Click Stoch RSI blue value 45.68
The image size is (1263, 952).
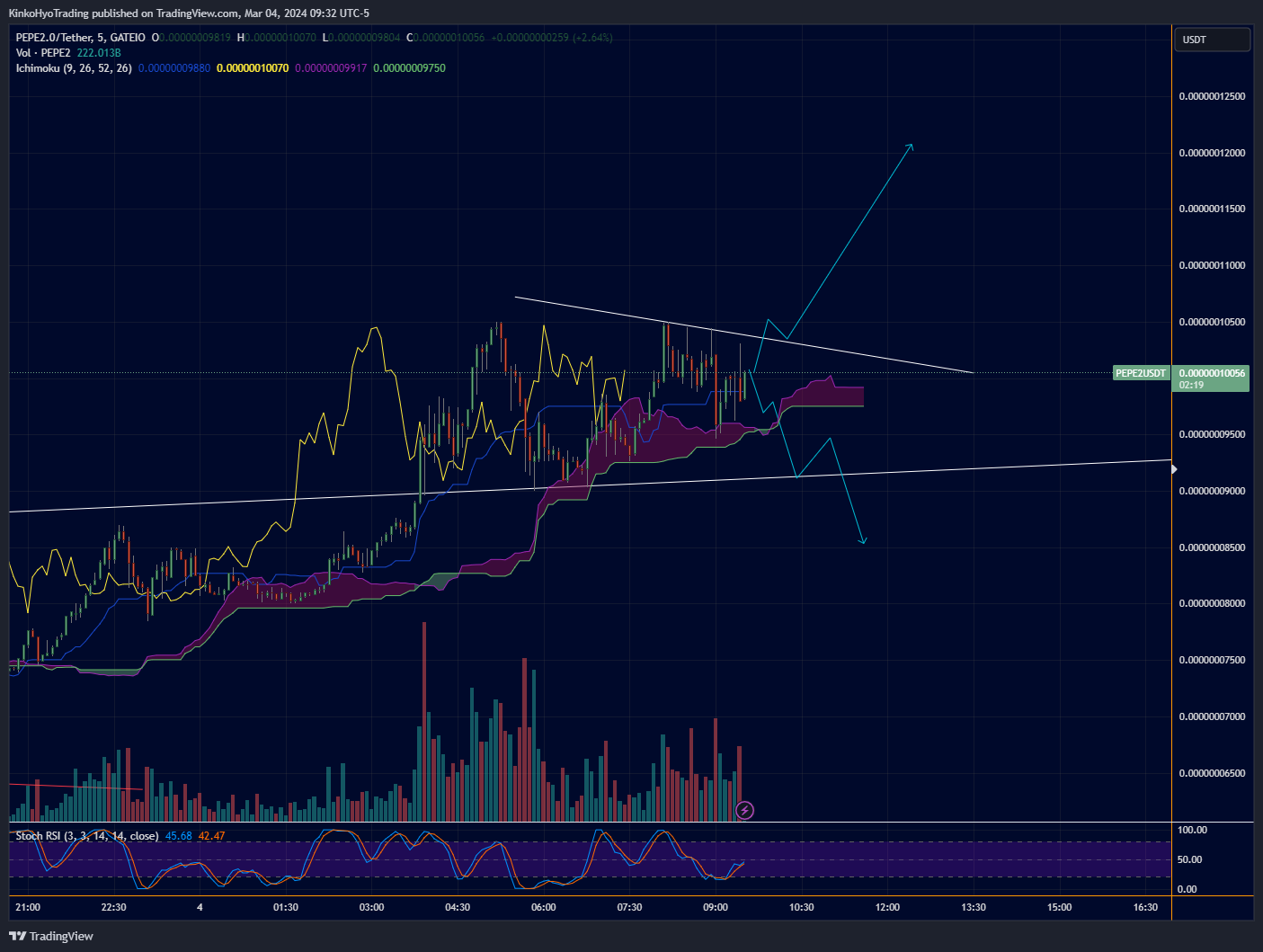179,836
